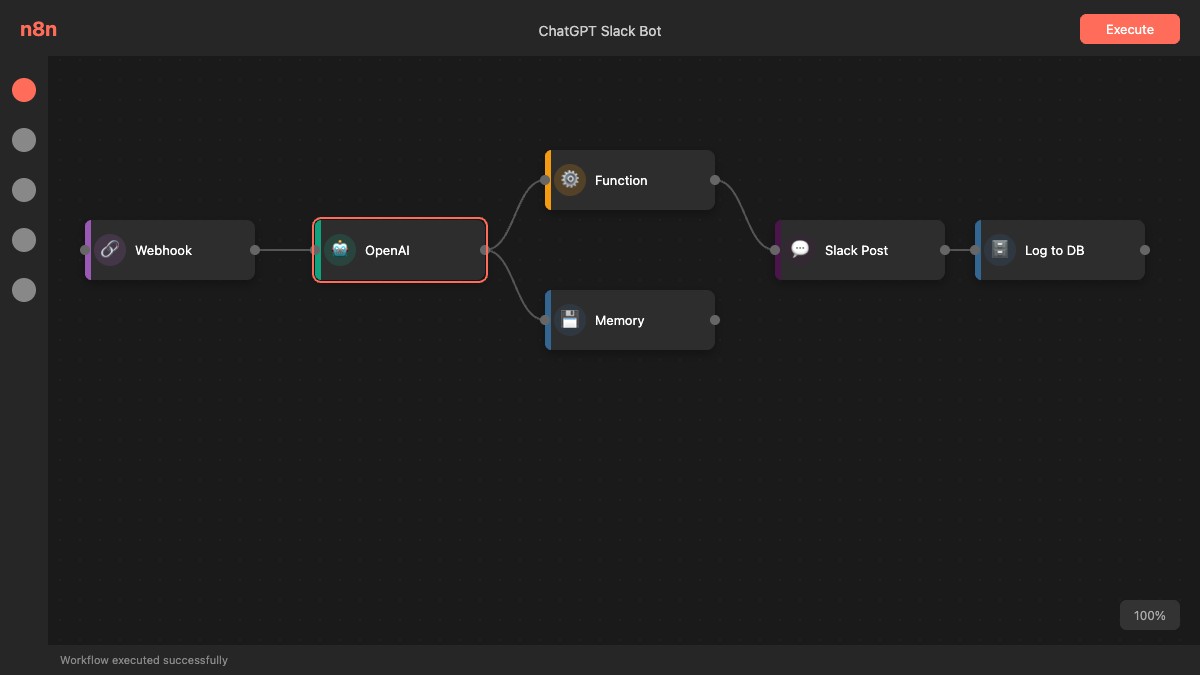The height and width of the screenshot is (675, 1200).
Task: Select the active orange sidebar circle
Action: [24, 90]
